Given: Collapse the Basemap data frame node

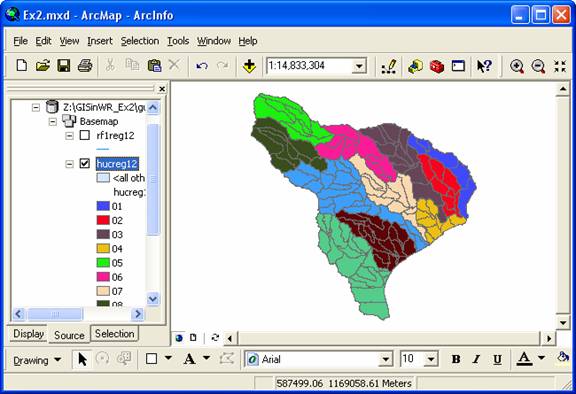Looking at the screenshot, I should (x=53, y=122).
